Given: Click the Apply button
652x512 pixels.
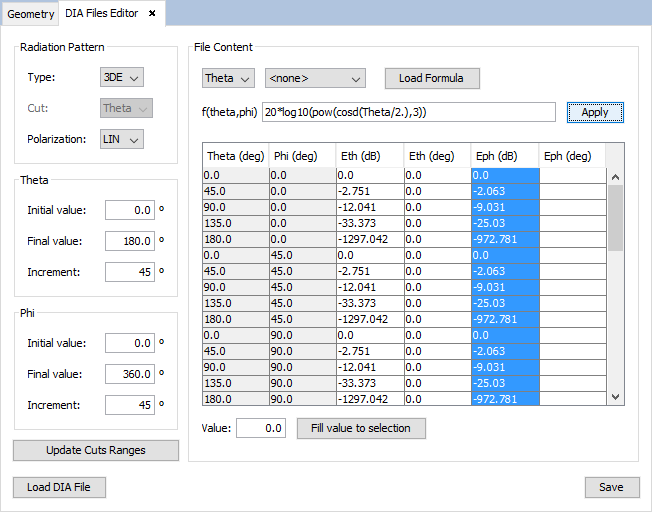Looking at the screenshot, I should [x=595, y=112].
